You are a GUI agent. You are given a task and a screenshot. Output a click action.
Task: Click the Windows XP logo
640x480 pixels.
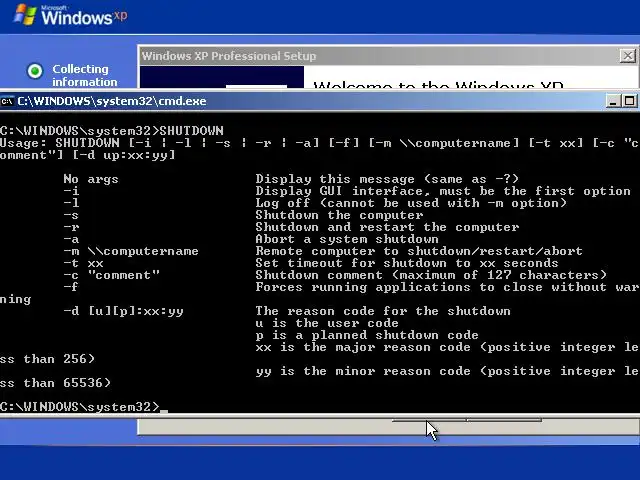(x=71, y=15)
